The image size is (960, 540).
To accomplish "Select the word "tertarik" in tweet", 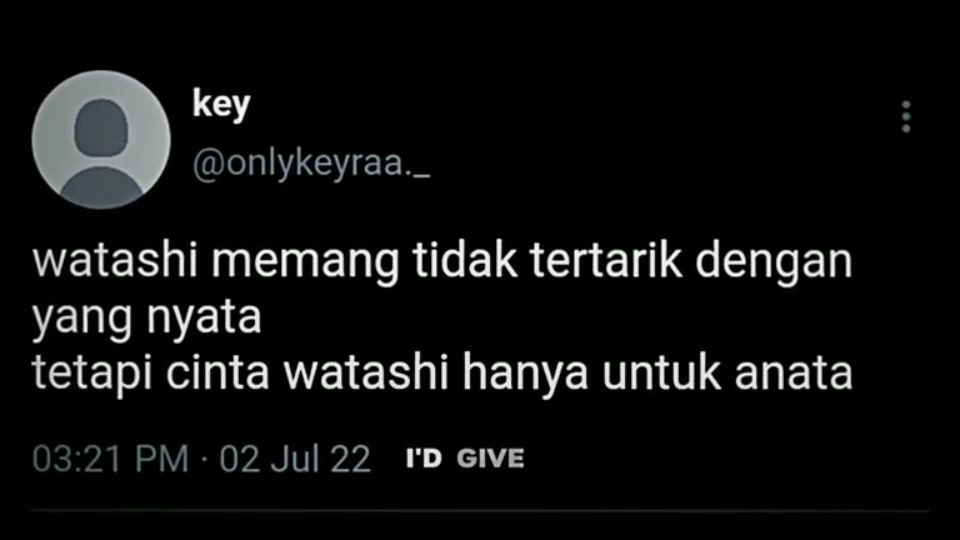I will tap(606, 261).
